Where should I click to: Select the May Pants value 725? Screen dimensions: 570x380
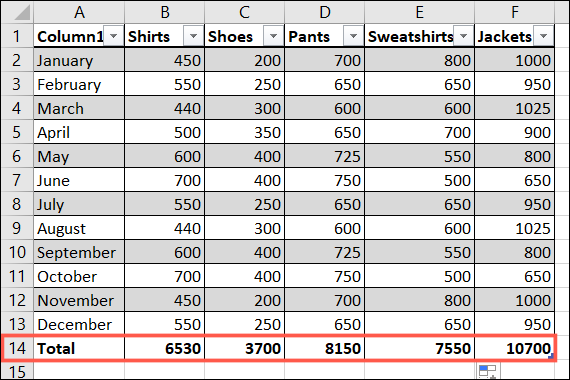click(325, 156)
